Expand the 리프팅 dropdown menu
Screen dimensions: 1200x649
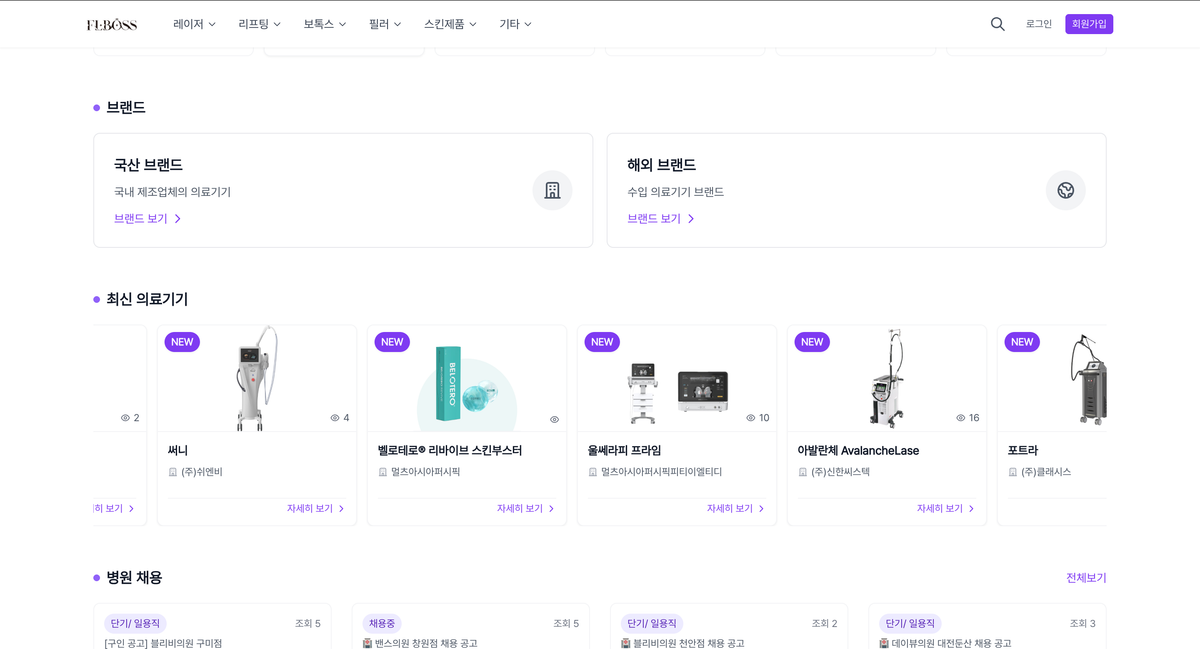coord(259,24)
